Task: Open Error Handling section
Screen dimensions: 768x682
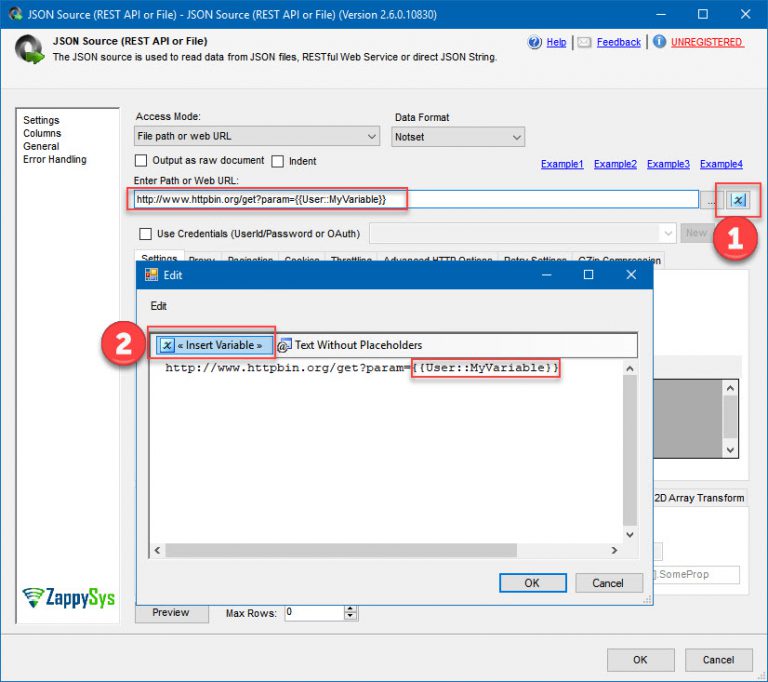Action: coord(55,159)
